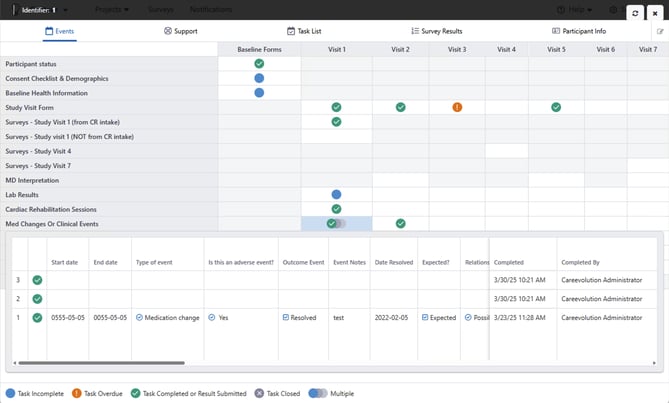Toggle the Resolved outcome checkbox

(x=286, y=317)
